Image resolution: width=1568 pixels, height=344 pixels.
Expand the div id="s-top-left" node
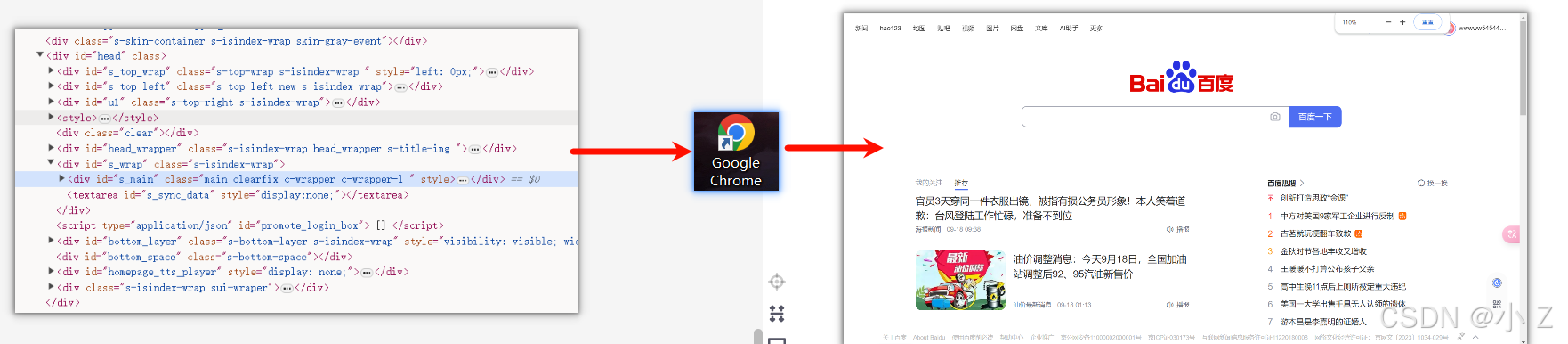(x=51, y=86)
